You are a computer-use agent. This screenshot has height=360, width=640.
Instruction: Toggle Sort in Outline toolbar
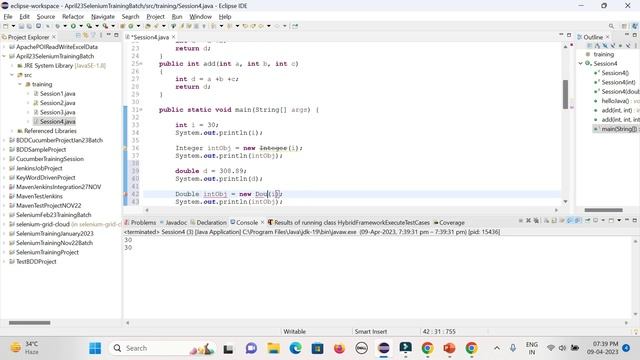pos(597,45)
